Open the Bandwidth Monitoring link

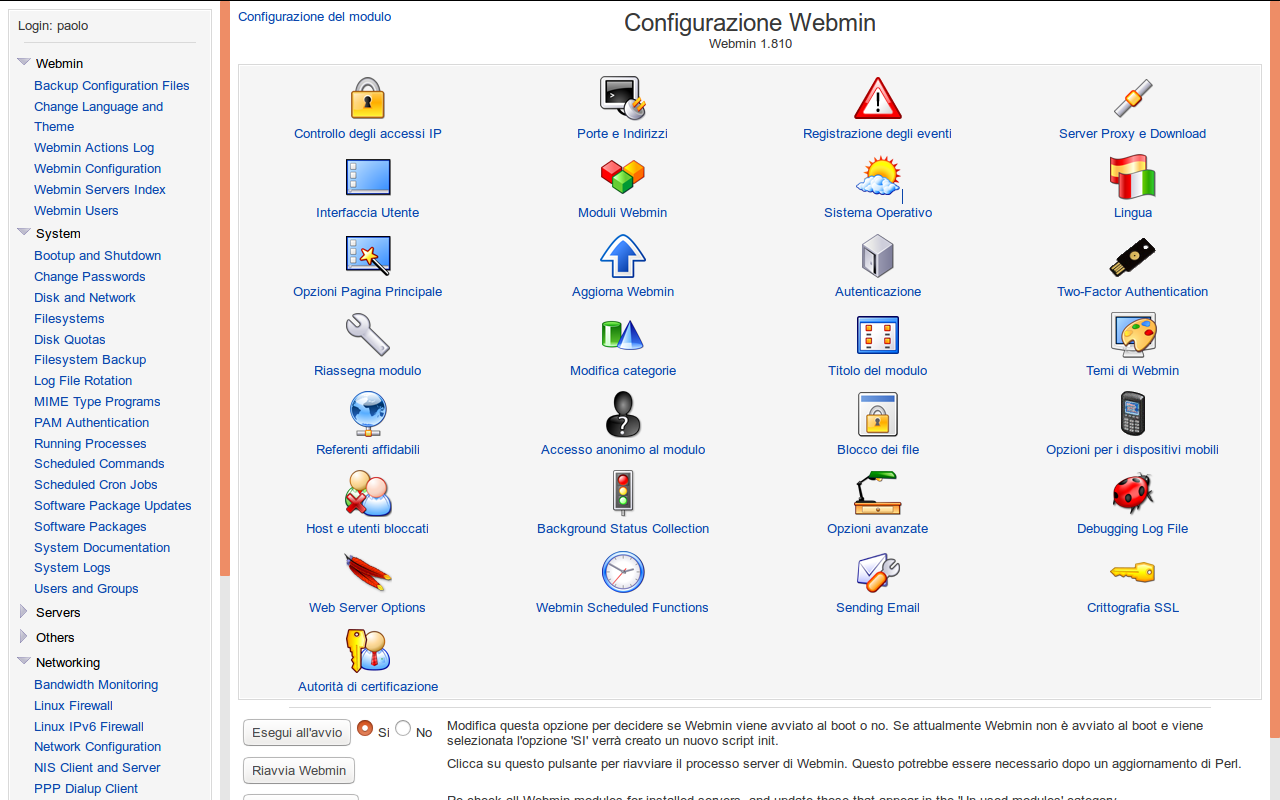coord(96,685)
